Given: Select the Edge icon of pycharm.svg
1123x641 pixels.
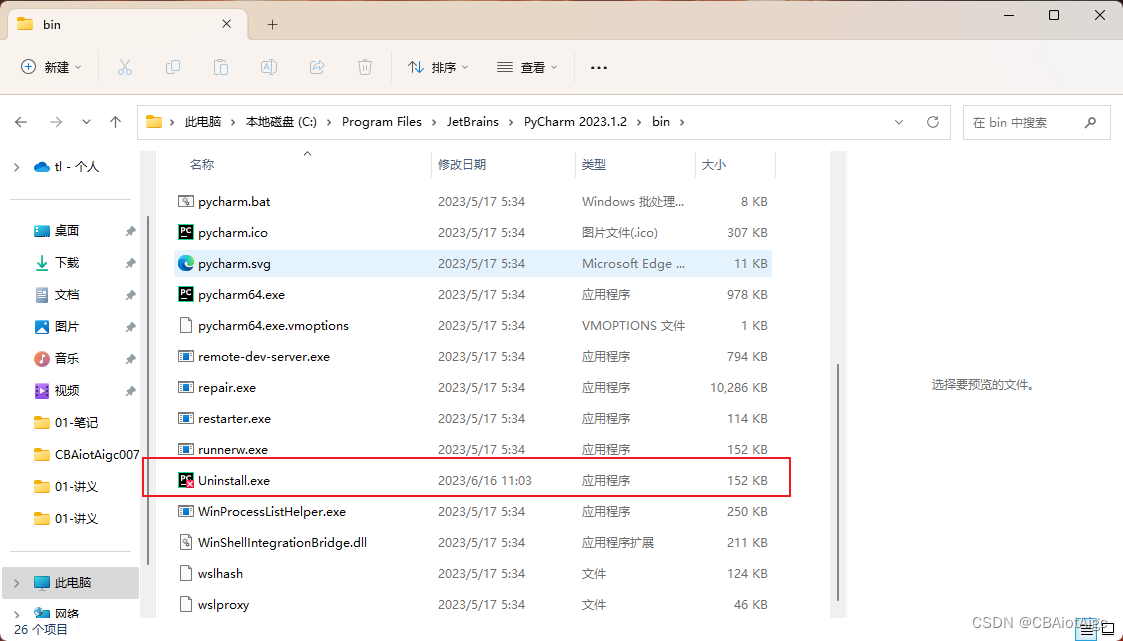Looking at the screenshot, I should (x=185, y=264).
